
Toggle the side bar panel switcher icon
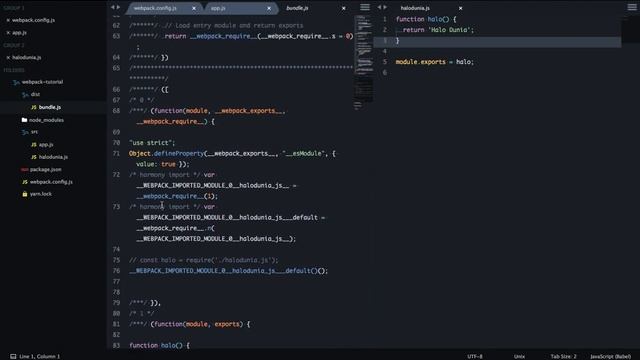click(13, 356)
